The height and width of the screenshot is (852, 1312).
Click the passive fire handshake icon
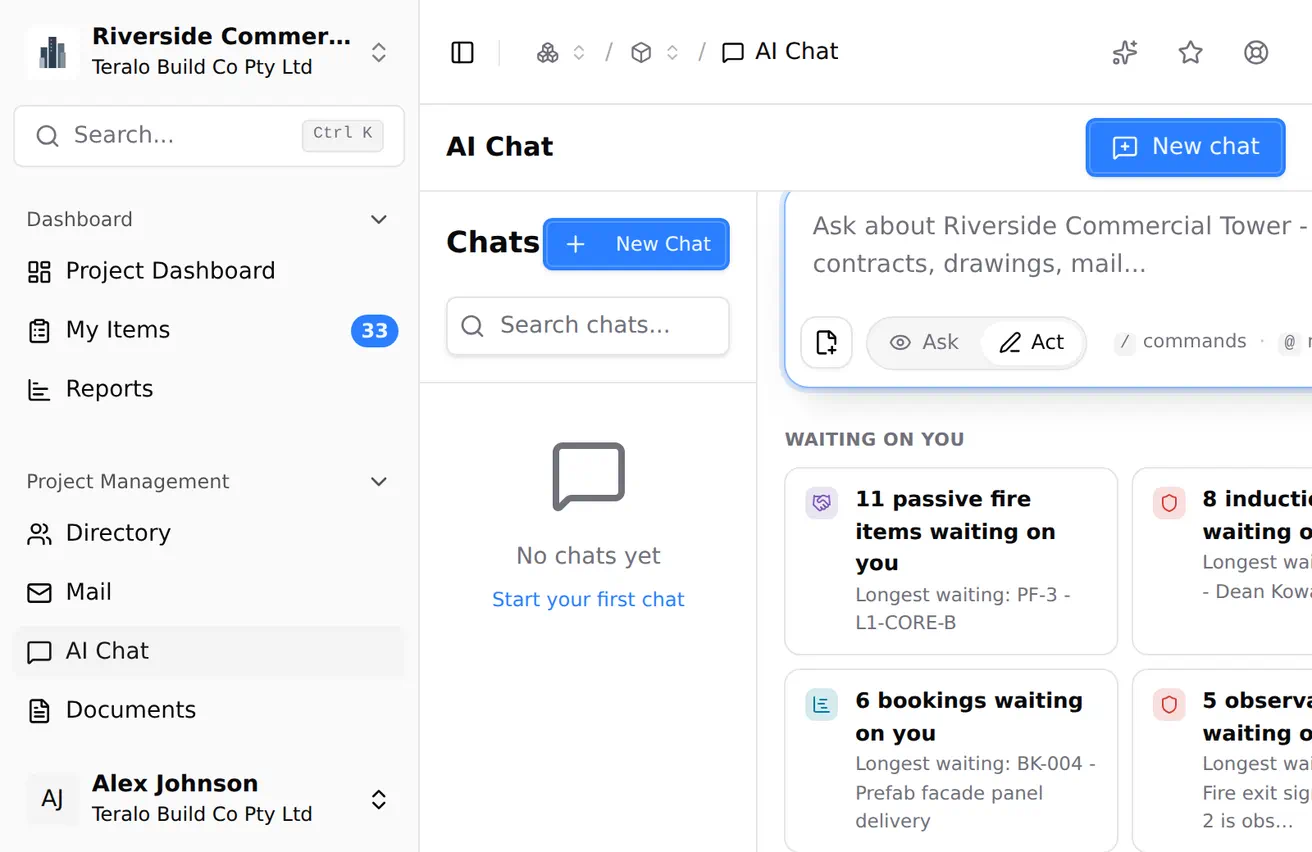pos(821,503)
